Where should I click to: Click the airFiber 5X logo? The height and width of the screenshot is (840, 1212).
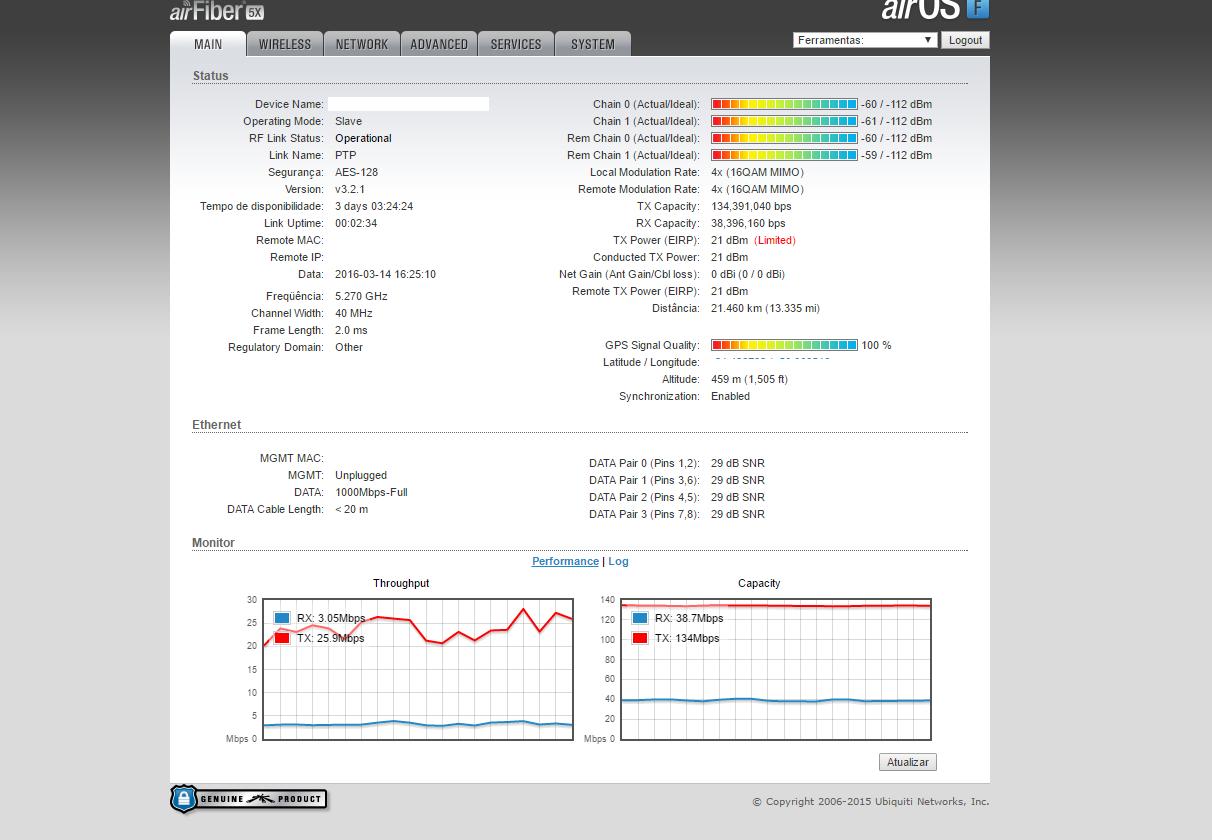click(217, 11)
